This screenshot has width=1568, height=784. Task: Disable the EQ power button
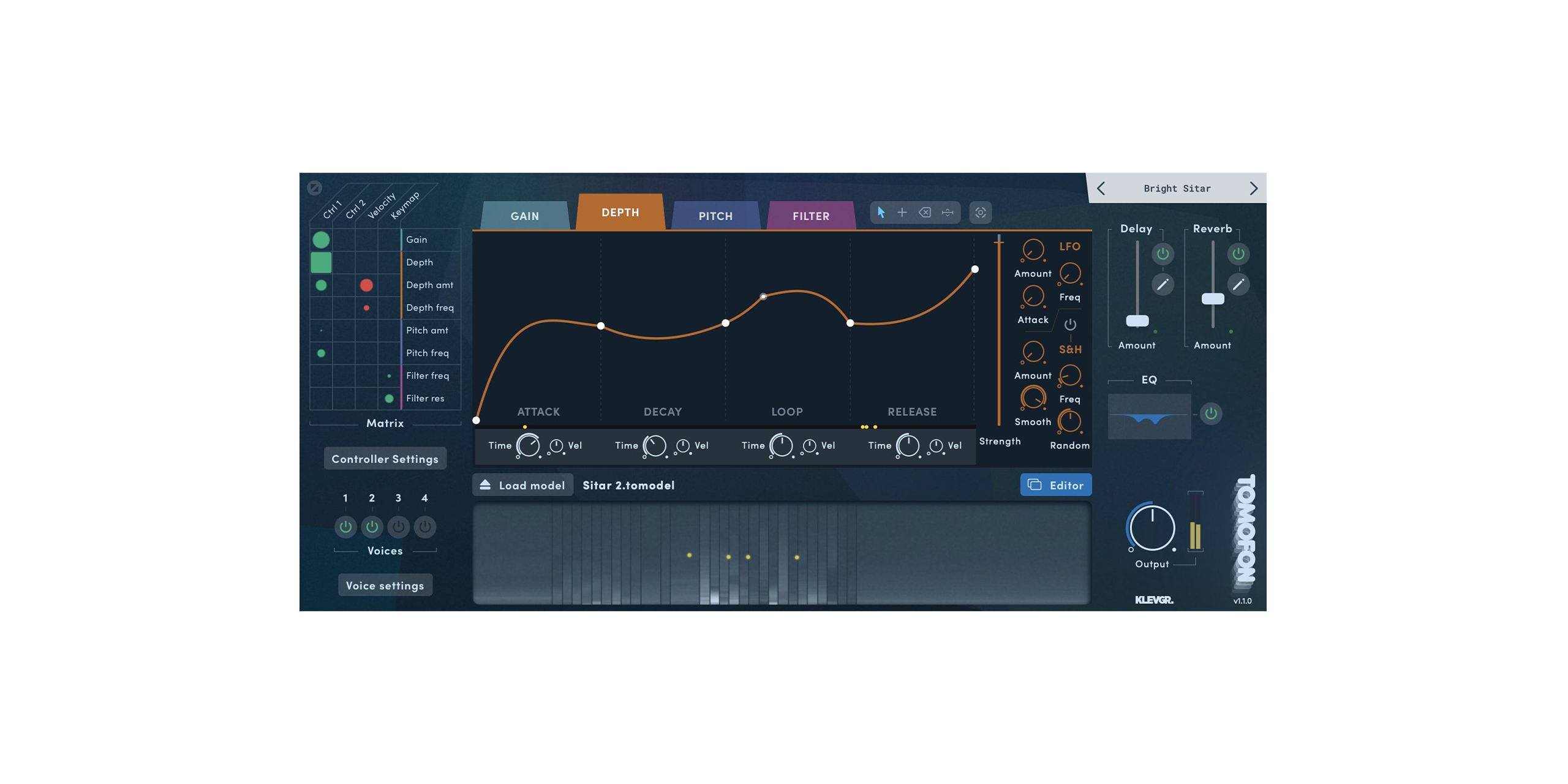(x=1211, y=413)
